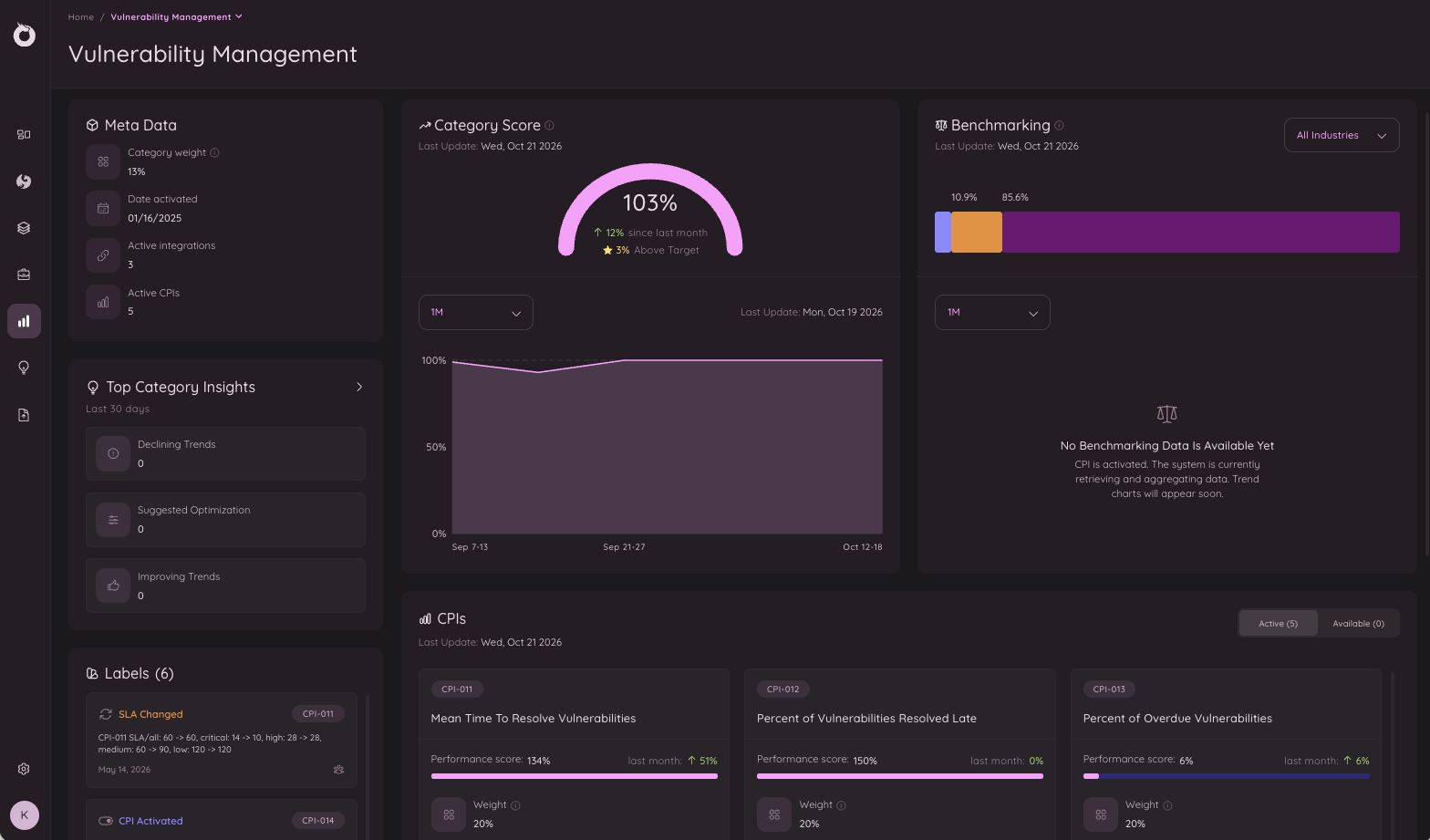Select the highlighted bar chart sidebar icon
The width and height of the screenshot is (1430, 840).
click(x=24, y=321)
